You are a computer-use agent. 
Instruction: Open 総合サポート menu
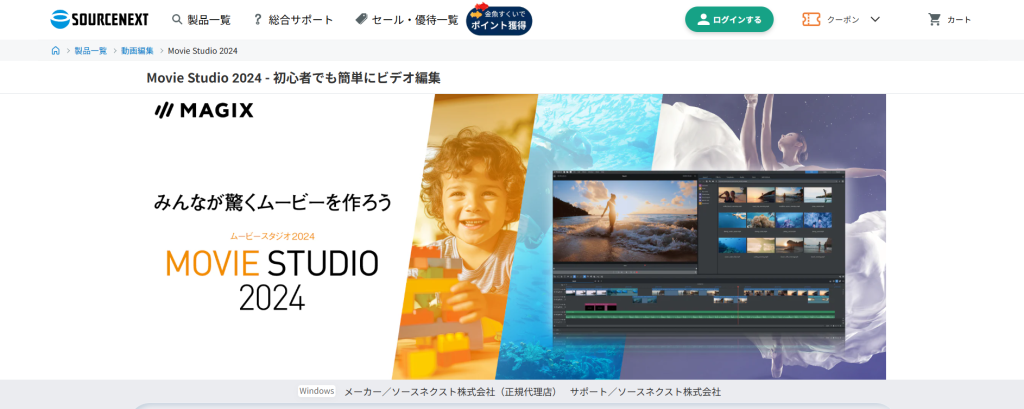(301, 20)
